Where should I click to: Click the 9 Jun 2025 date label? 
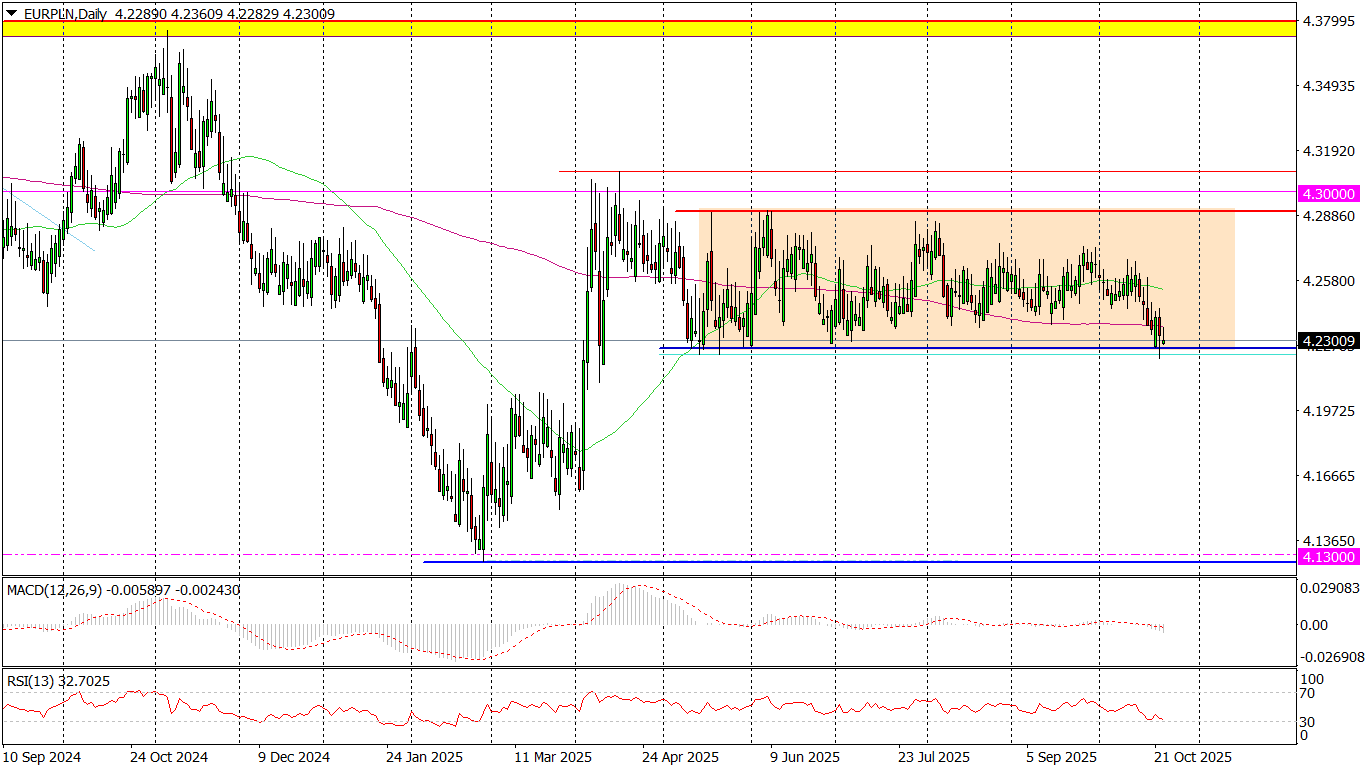click(x=806, y=757)
